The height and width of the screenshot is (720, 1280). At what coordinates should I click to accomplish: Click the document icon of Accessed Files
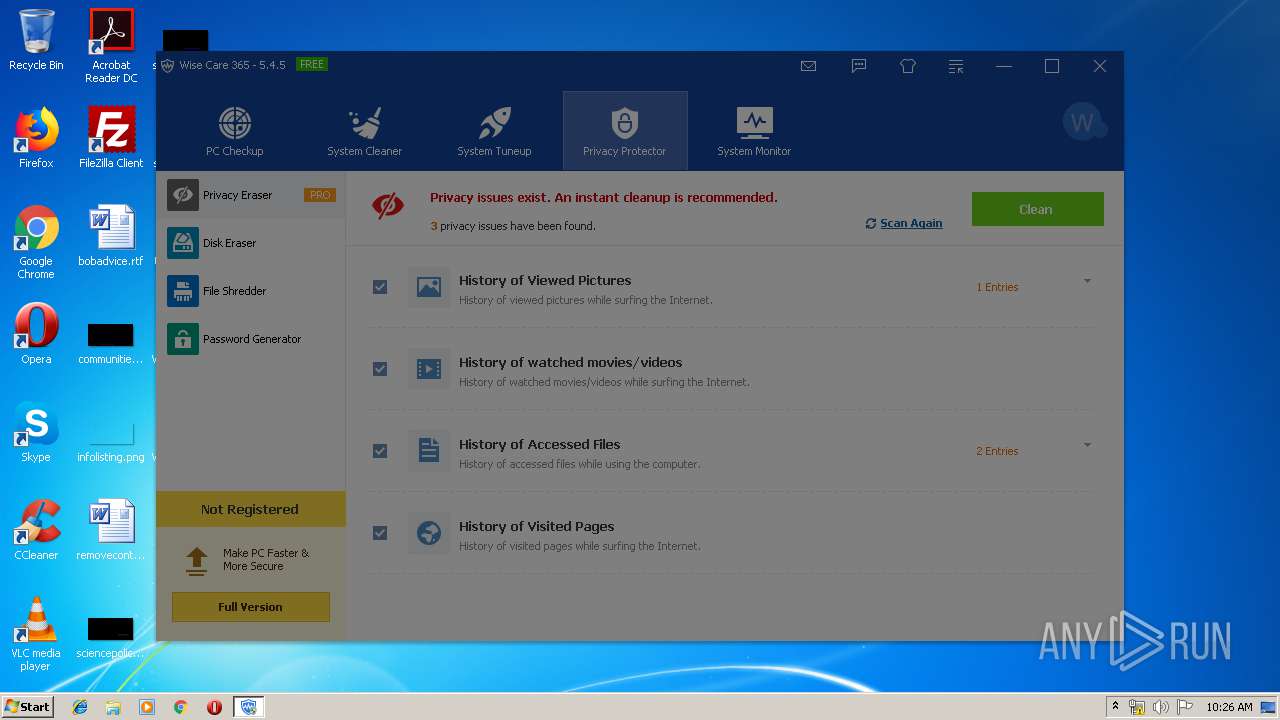[429, 451]
